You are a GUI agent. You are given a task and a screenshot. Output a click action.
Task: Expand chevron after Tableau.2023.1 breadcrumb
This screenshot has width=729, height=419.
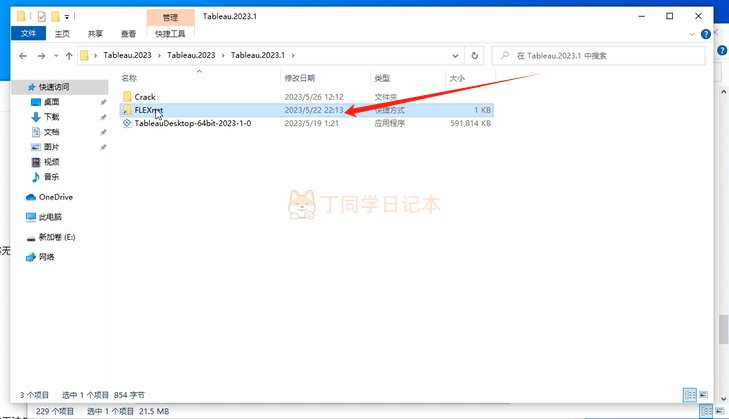click(293, 55)
